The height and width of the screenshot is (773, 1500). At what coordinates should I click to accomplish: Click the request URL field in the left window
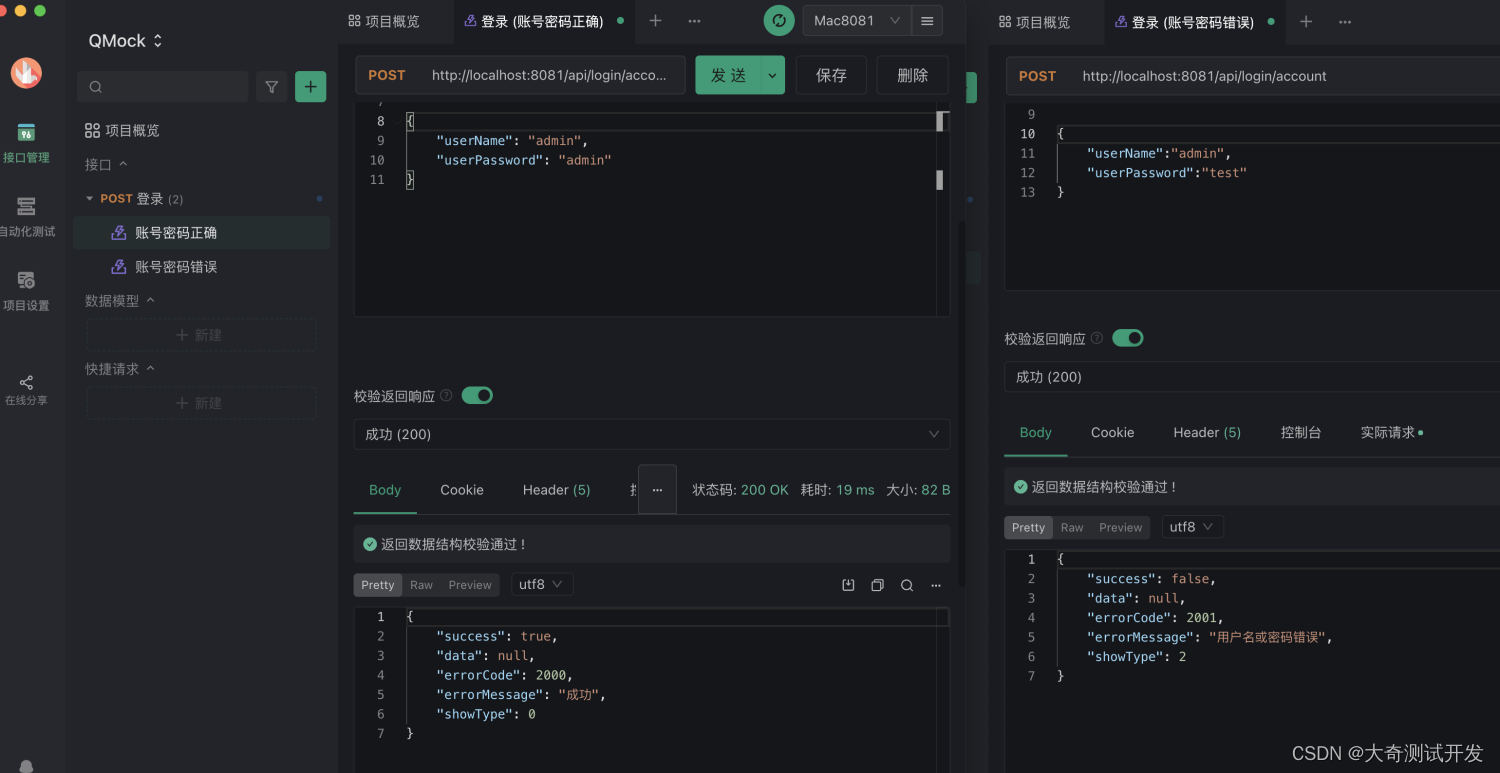coord(549,75)
